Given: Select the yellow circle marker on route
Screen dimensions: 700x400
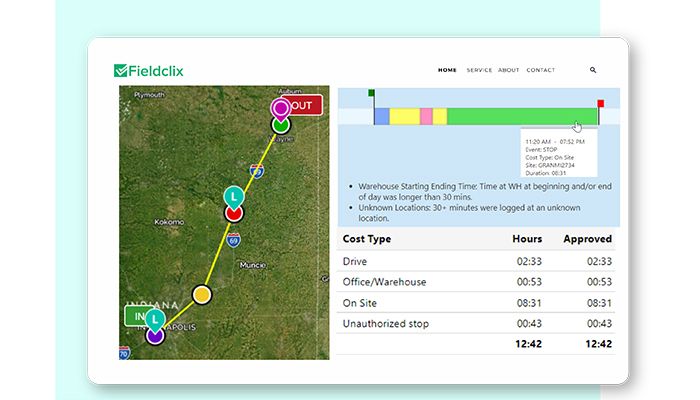Looking at the screenshot, I should [202, 295].
